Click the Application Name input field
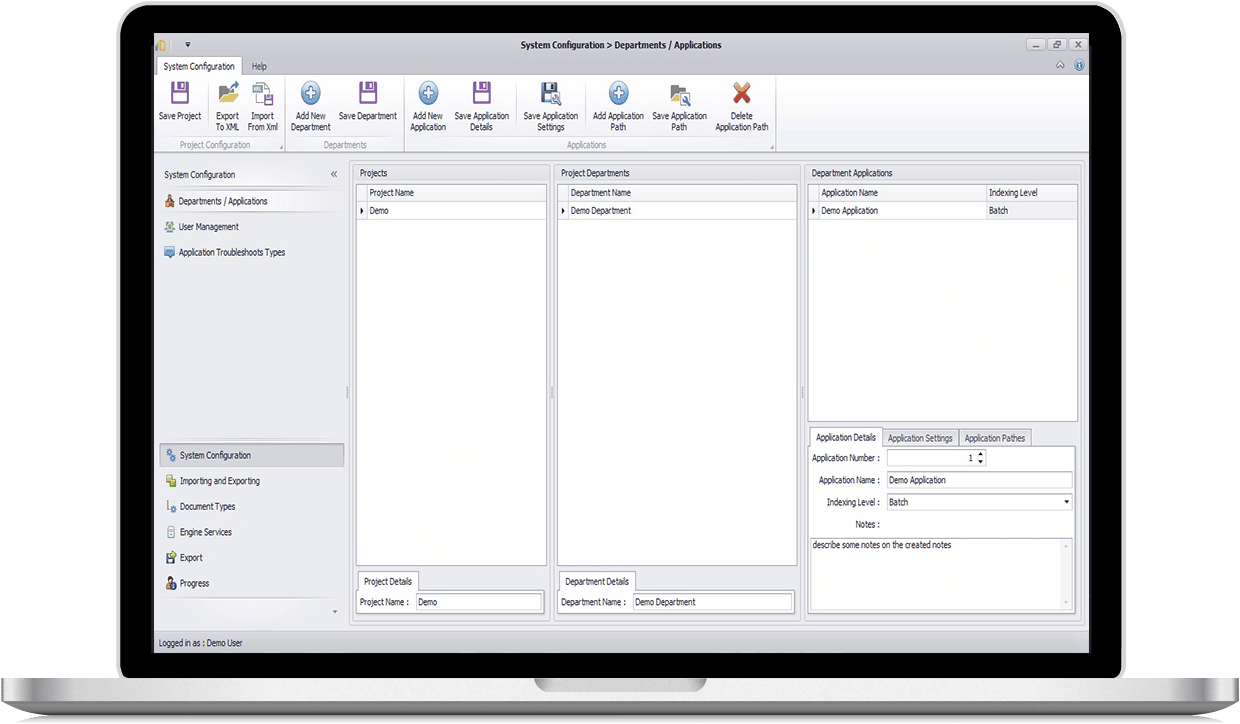Image resolution: width=1240 pixels, height=724 pixels. [979, 480]
